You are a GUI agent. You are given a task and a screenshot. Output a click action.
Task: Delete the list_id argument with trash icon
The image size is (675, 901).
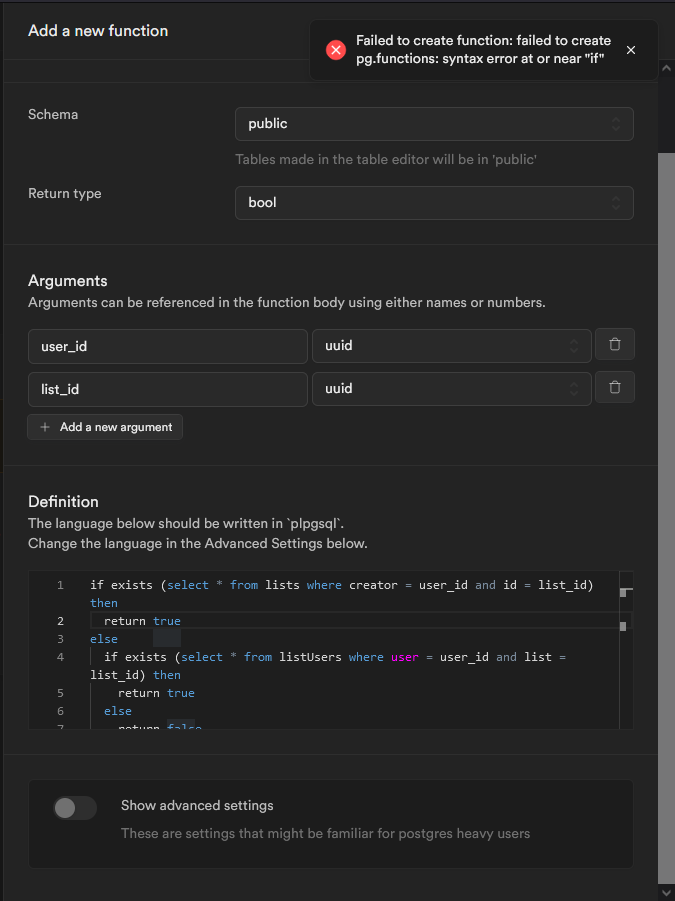point(615,387)
